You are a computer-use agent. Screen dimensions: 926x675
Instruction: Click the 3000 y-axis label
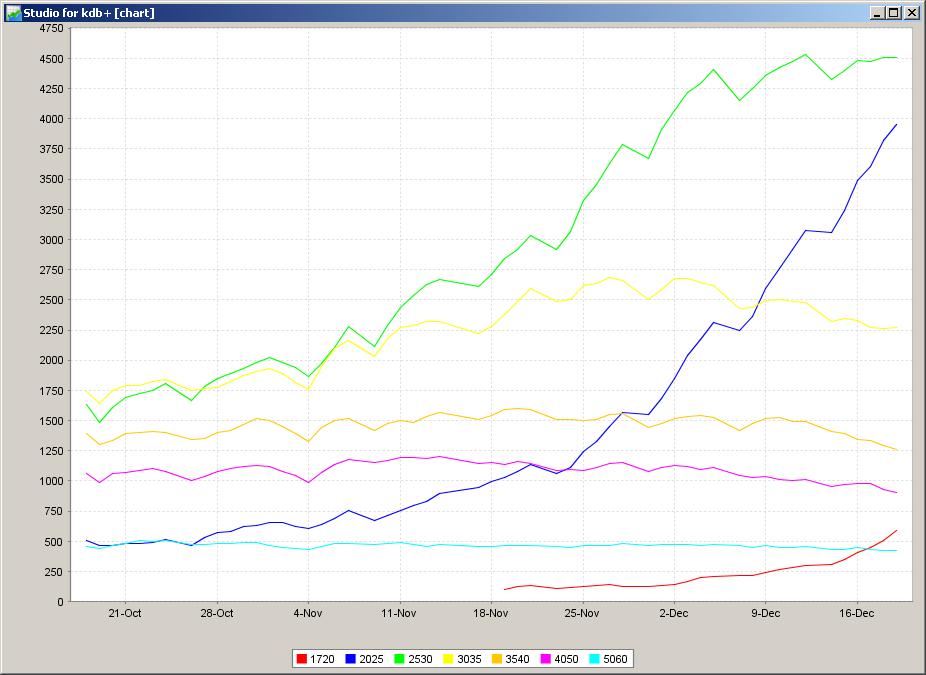coord(51,240)
